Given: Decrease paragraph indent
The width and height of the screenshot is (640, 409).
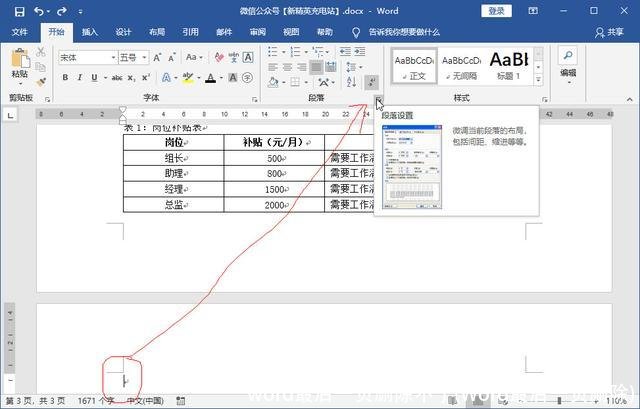Looking at the screenshot, I should pyautogui.click(x=345, y=51).
